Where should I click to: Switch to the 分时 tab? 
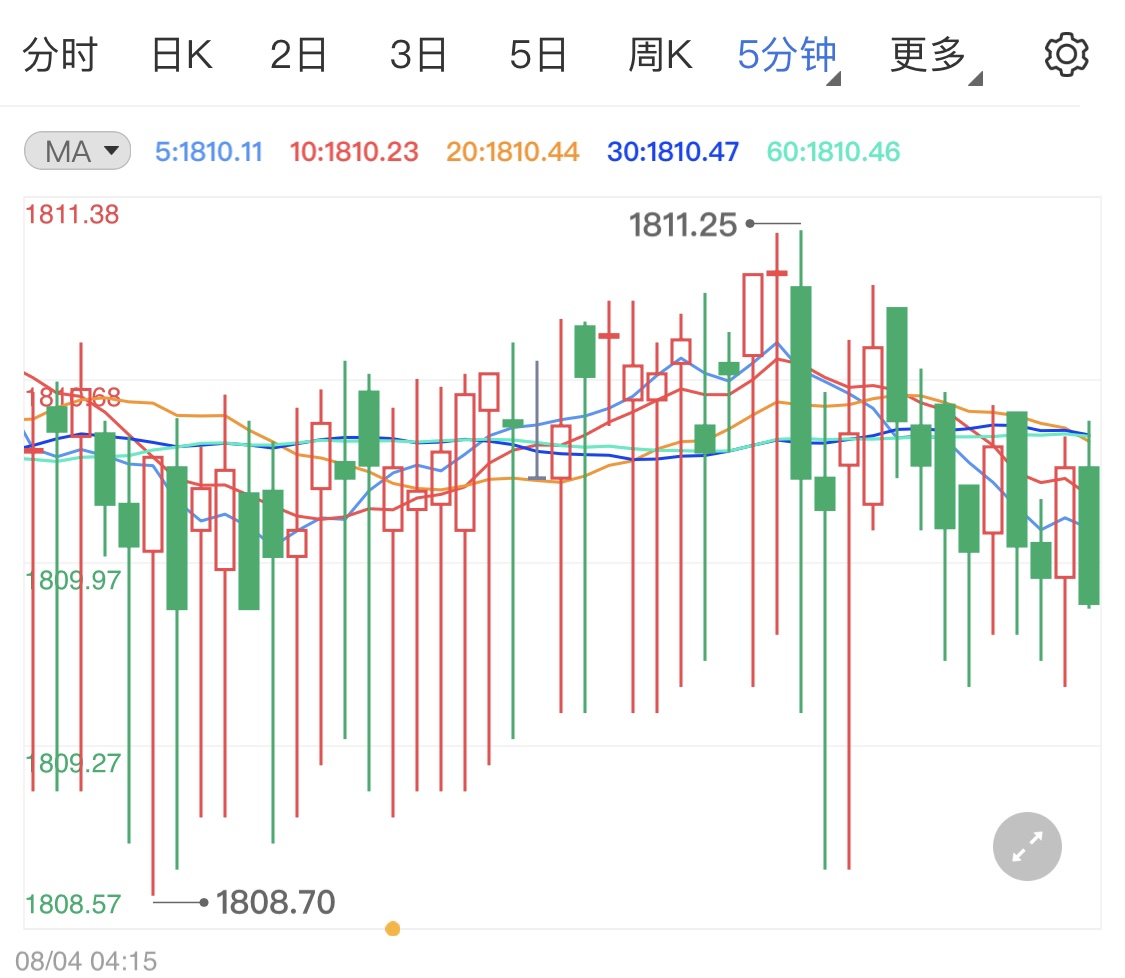point(60,55)
